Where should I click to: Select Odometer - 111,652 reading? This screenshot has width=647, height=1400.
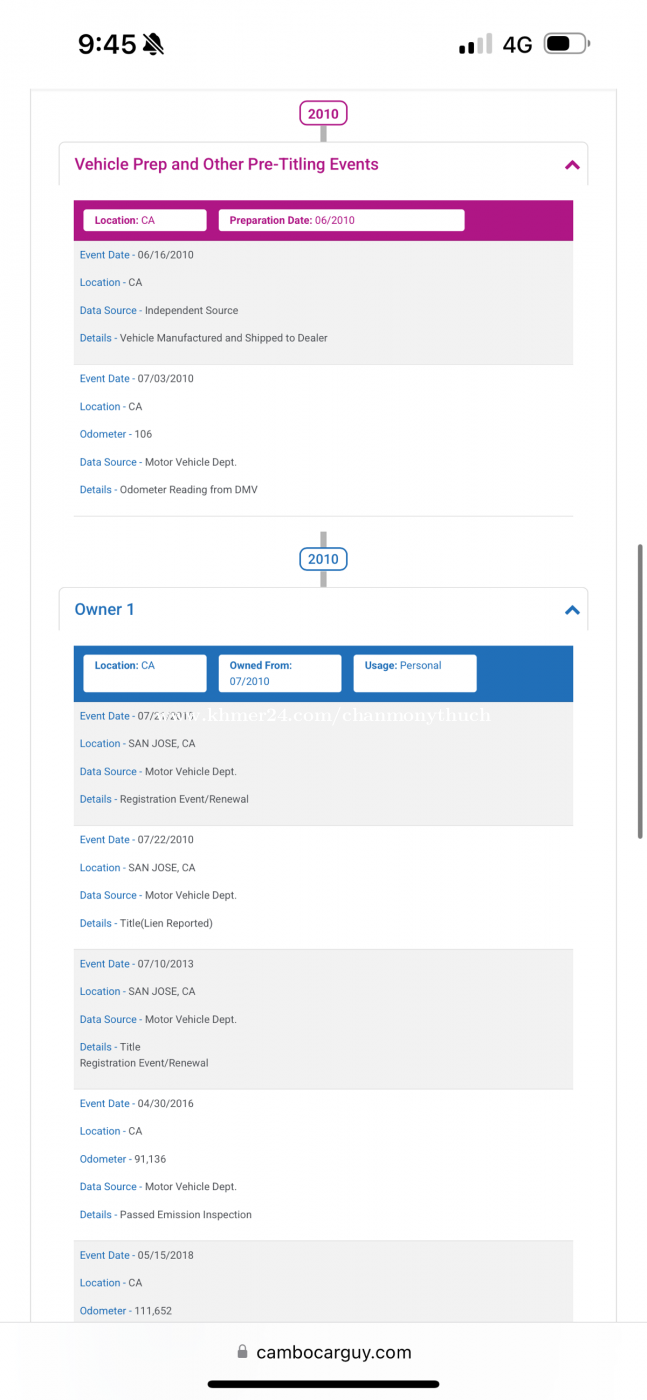126,1311
